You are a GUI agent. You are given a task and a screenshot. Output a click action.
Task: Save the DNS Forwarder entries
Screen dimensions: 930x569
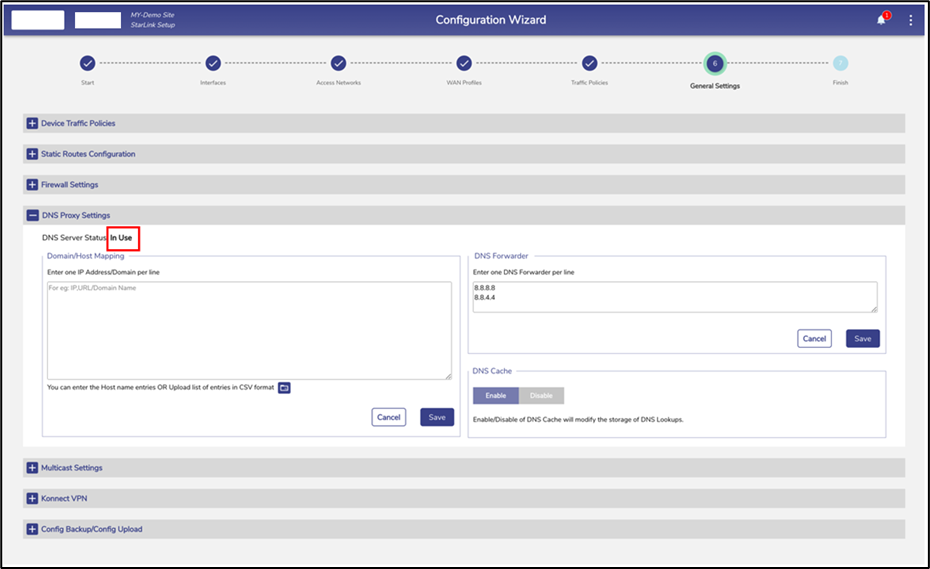(x=862, y=339)
